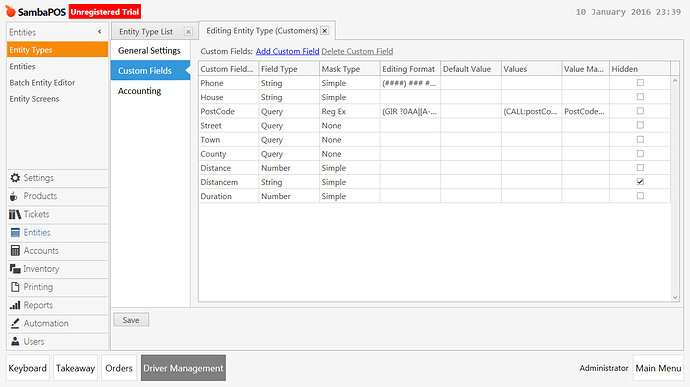This screenshot has height=387, width=690.
Task: Select the Distancem field name cell
Action: coord(228,181)
